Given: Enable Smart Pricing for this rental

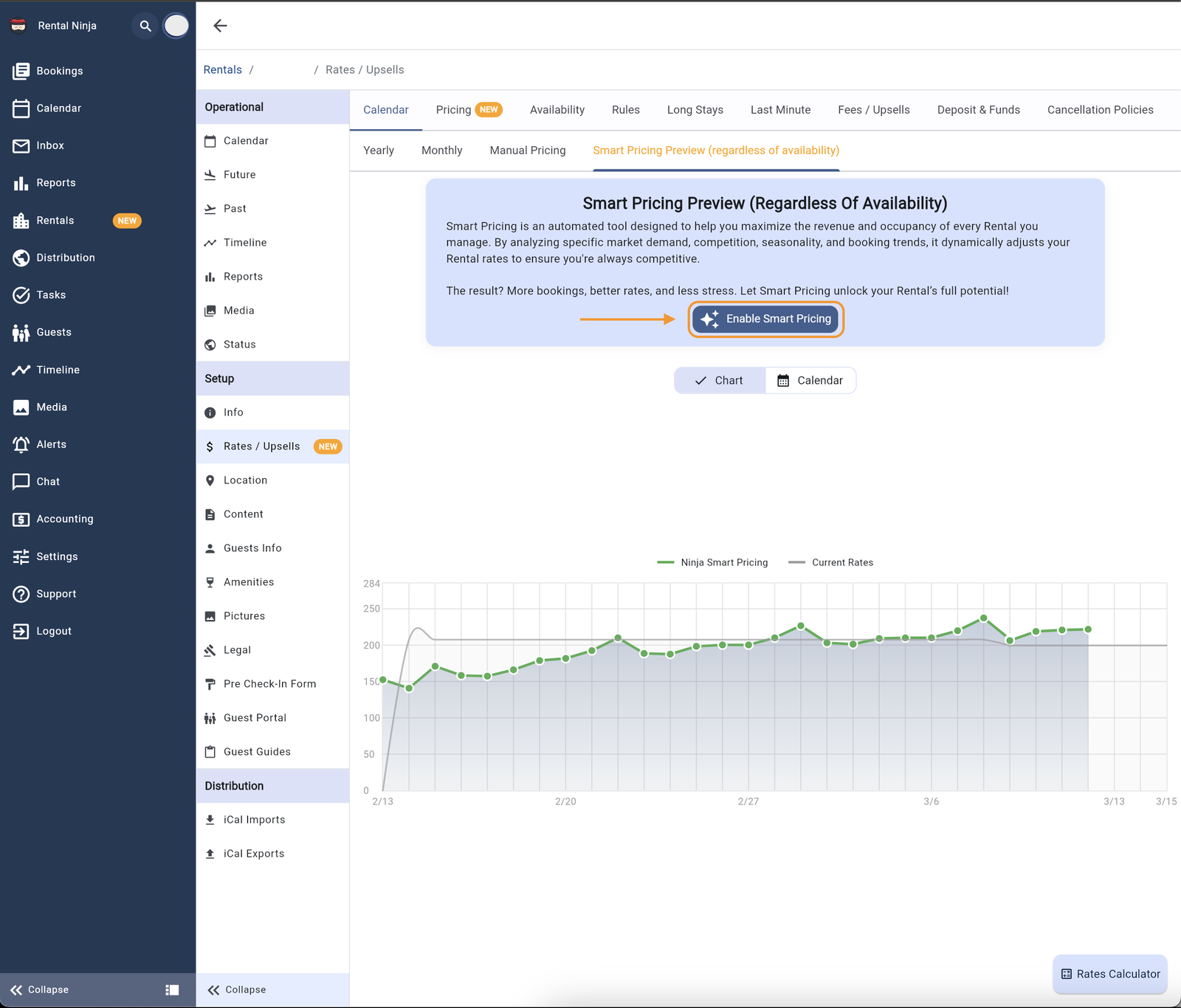Looking at the screenshot, I should pyautogui.click(x=765, y=319).
